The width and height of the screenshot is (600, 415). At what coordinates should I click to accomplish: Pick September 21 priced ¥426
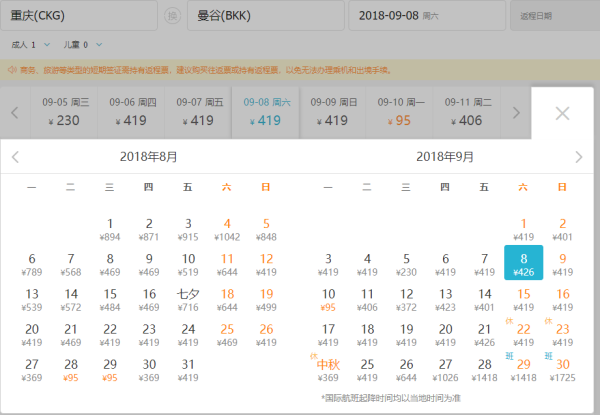click(x=484, y=335)
